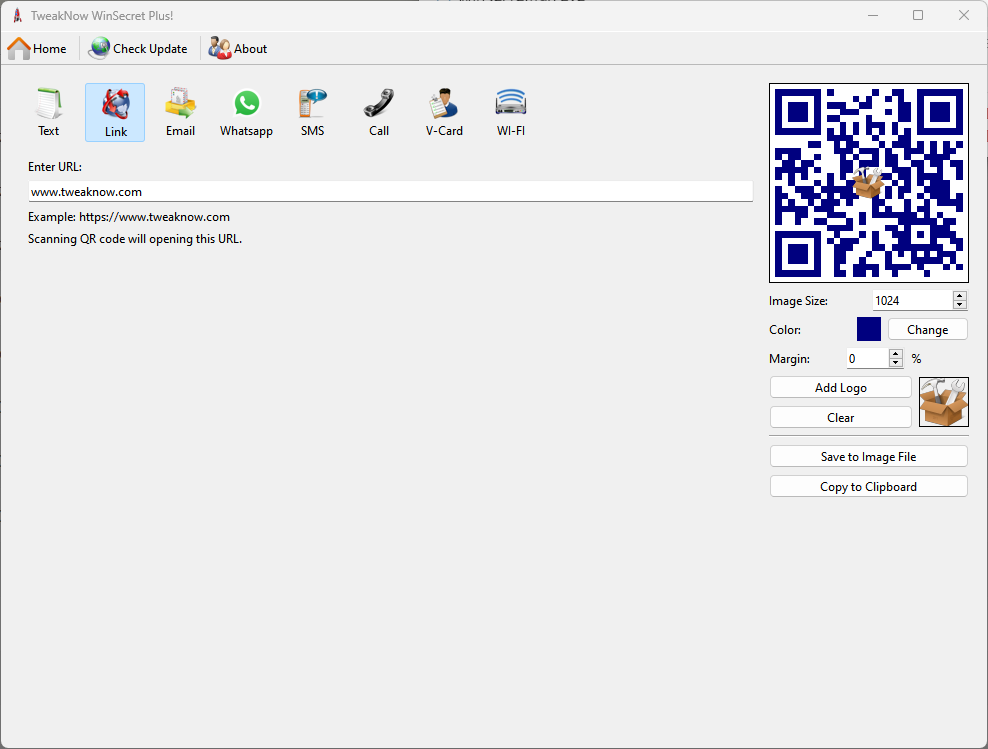988x749 pixels.
Task: Click the 'Color:' label
Action: pyautogui.click(x=785, y=330)
